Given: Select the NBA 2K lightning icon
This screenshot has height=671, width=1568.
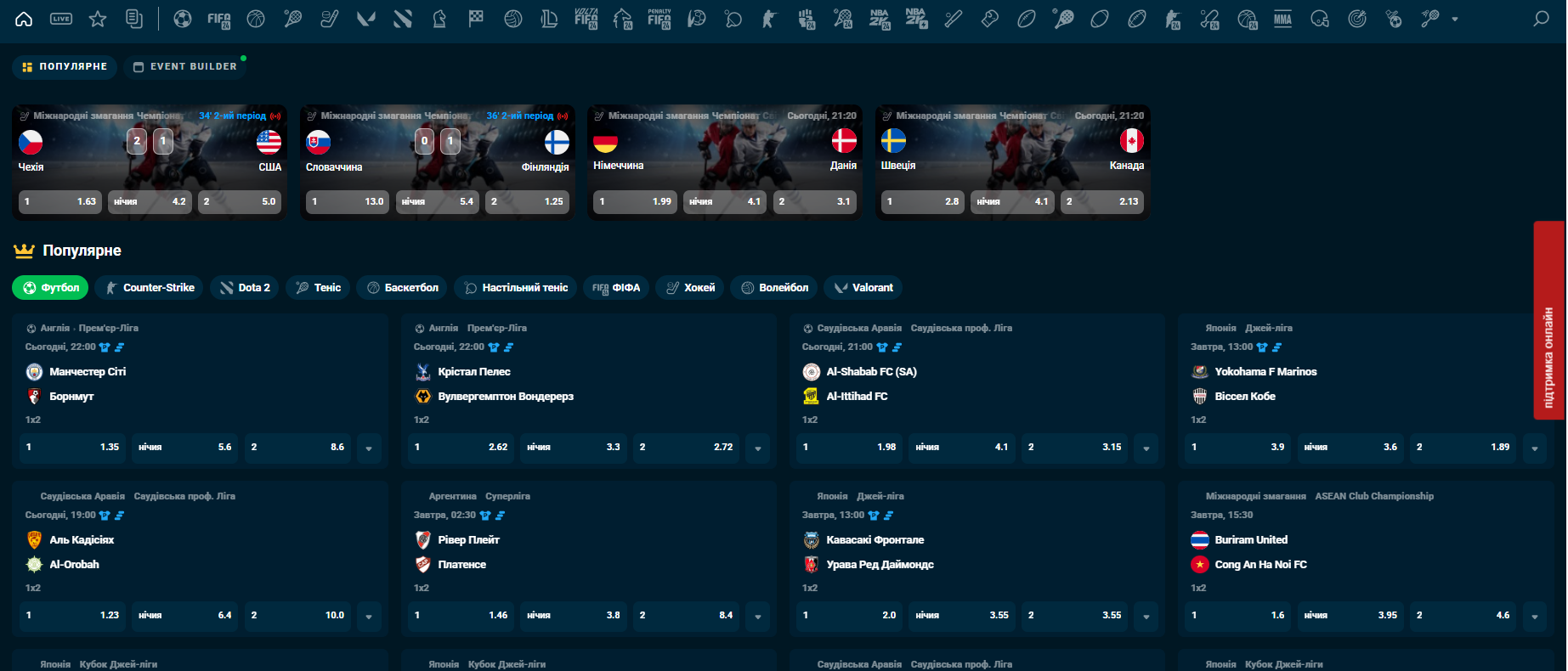Looking at the screenshot, I should coord(916,19).
